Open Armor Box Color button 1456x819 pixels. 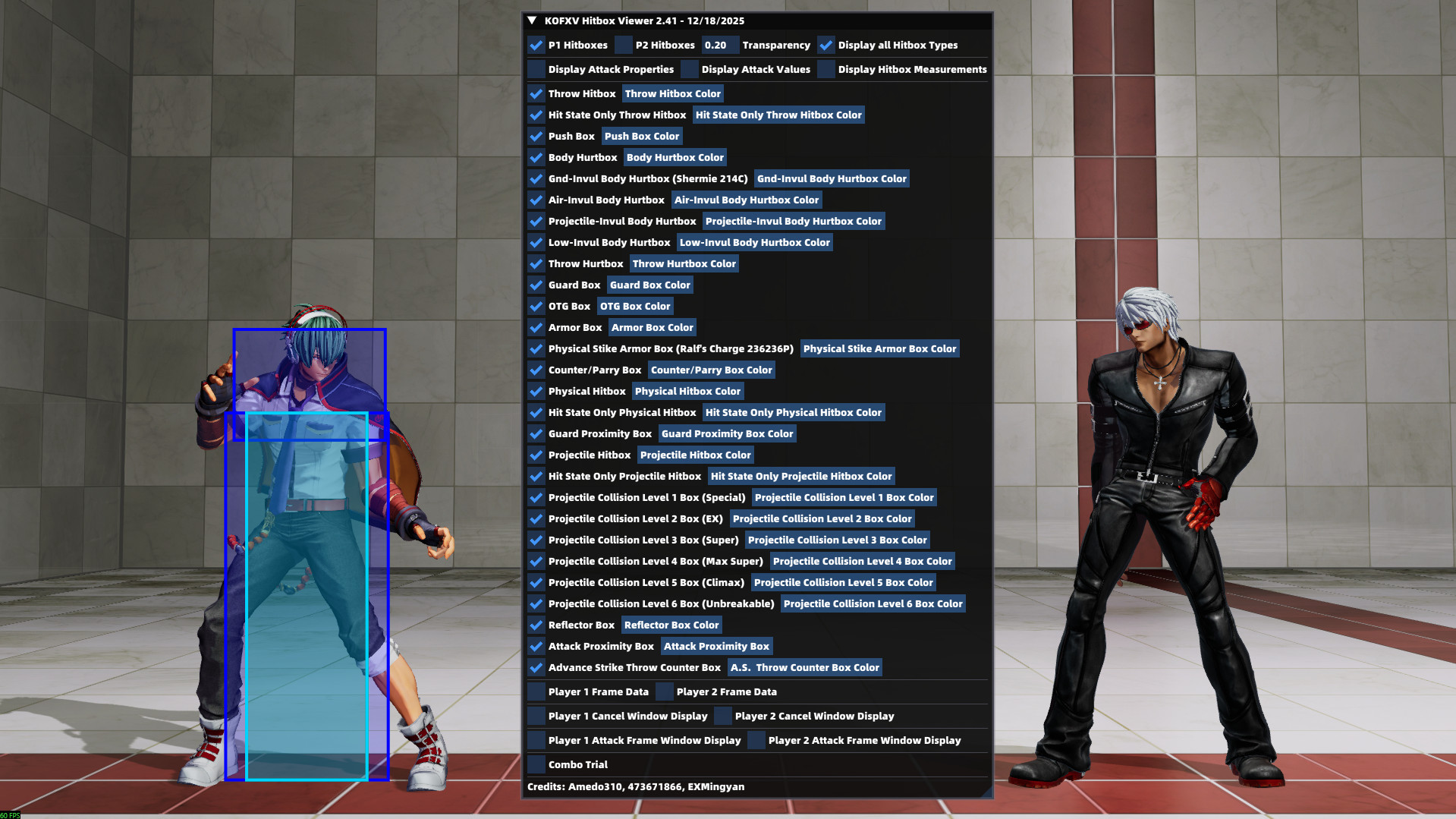(653, 327)
